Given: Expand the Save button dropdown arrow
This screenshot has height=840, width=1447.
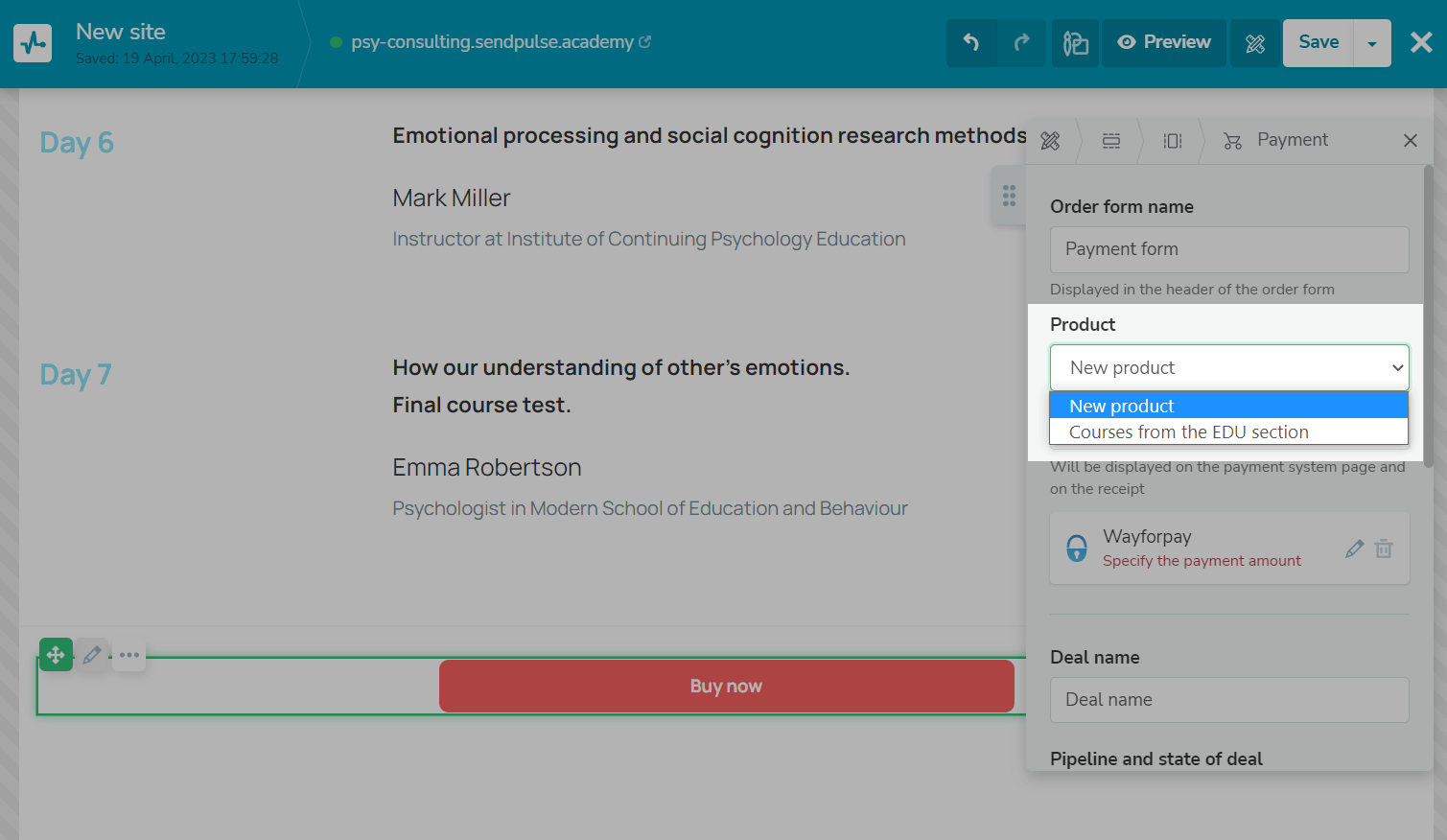Looking at the screenshot, I should [x=1372, y=43].
